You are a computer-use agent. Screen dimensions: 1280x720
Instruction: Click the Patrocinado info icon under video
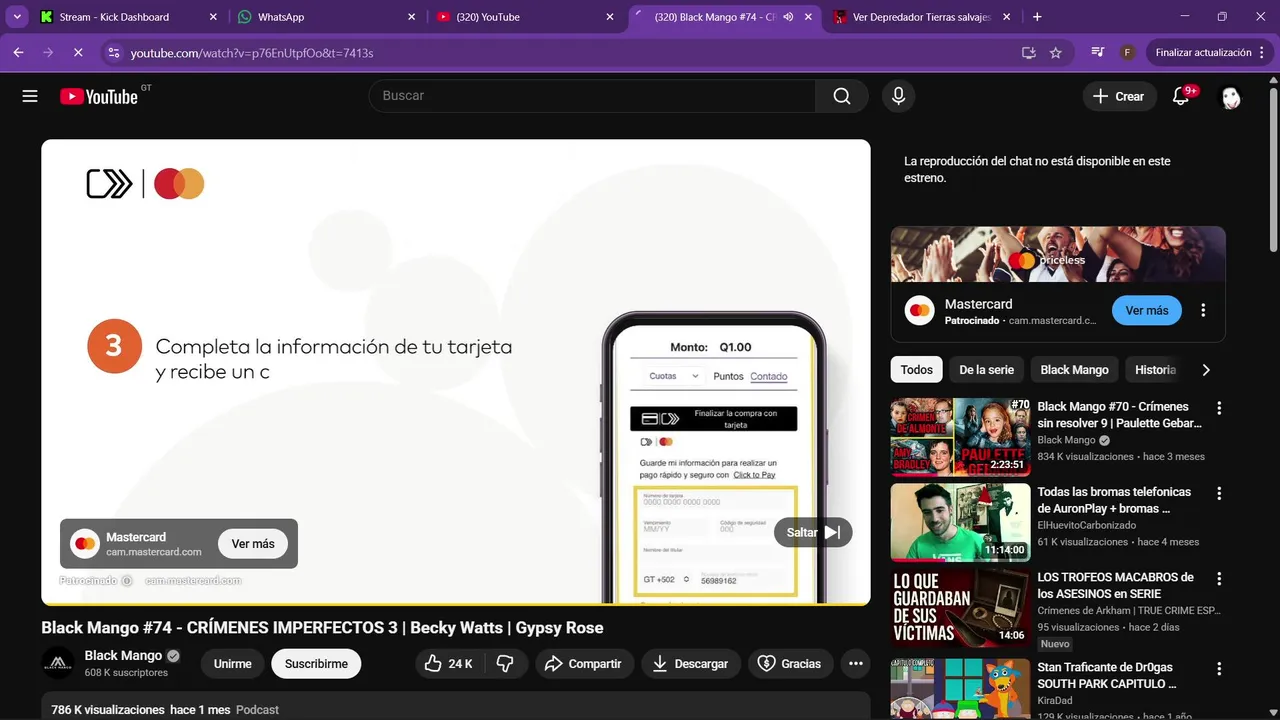127,580
